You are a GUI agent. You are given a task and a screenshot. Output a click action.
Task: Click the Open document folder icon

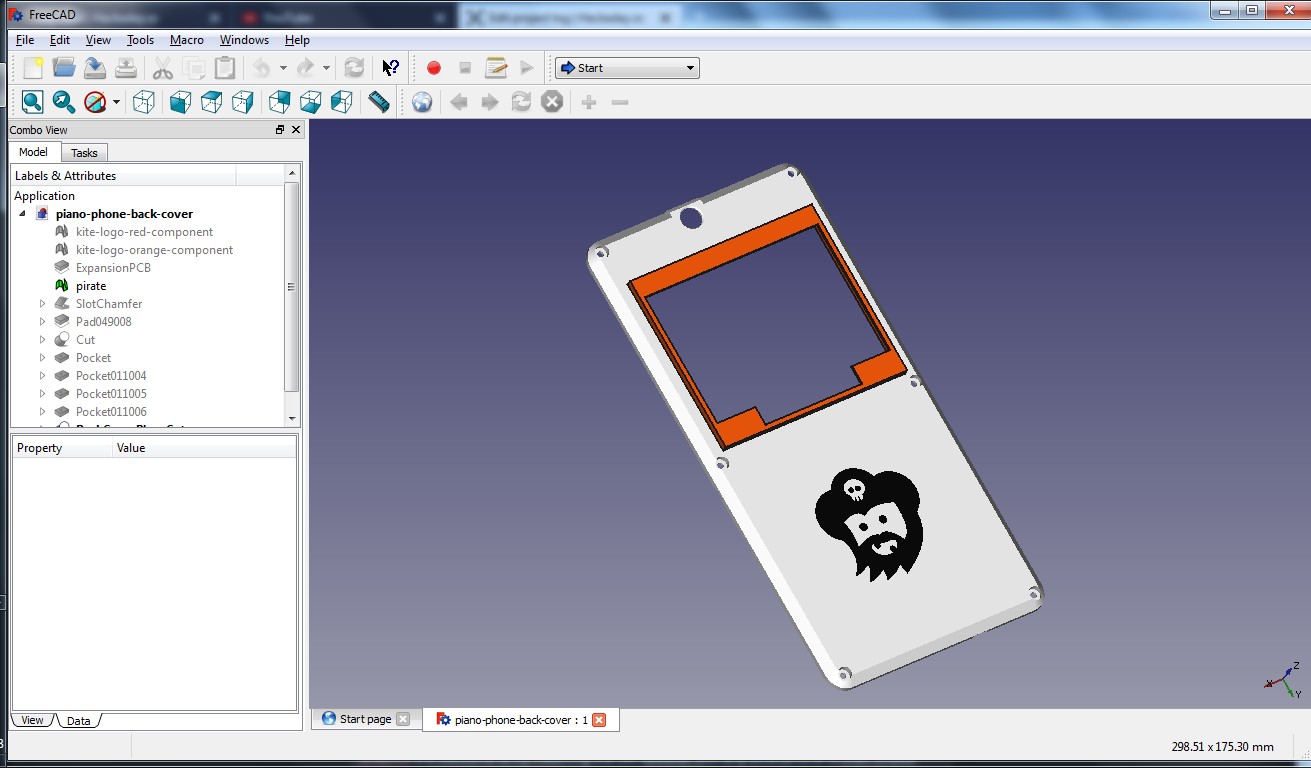pyautogui.click(x=64, y=68)
